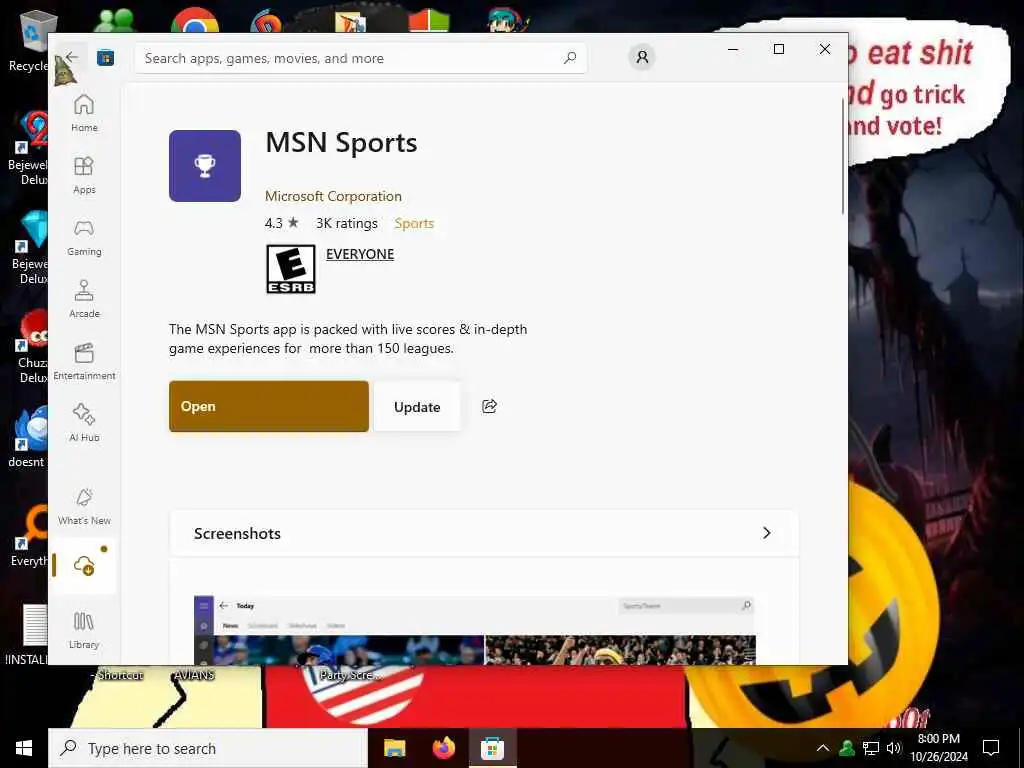Screen dimensions: 1024x768
Task: Click the green user tray icon
Action: 847,748
